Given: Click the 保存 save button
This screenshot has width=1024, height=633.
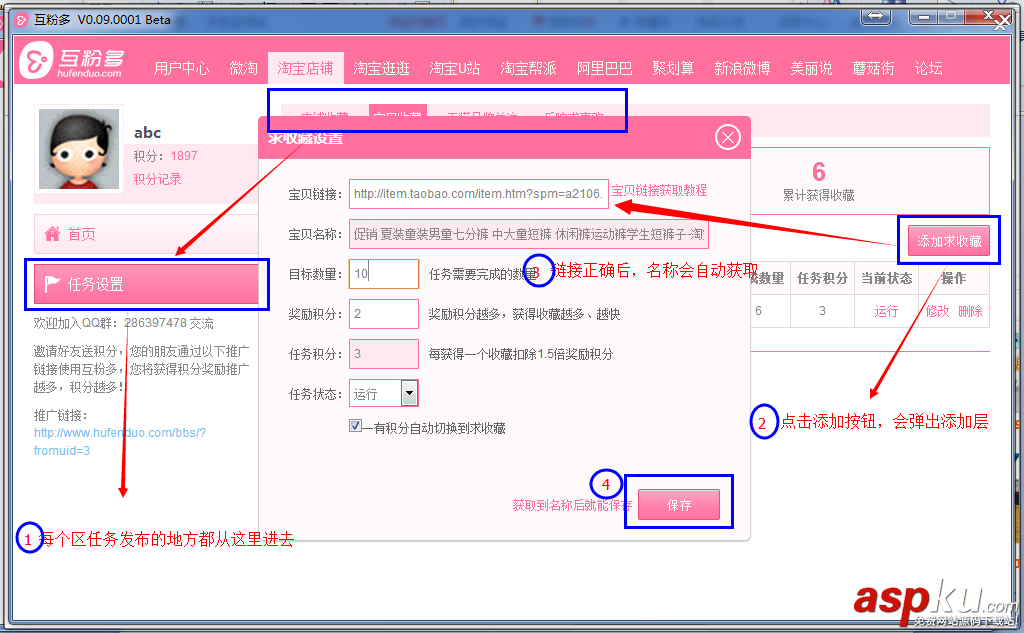Looking at the screenshot, I should pyautogui.click(x=679, y=506).
